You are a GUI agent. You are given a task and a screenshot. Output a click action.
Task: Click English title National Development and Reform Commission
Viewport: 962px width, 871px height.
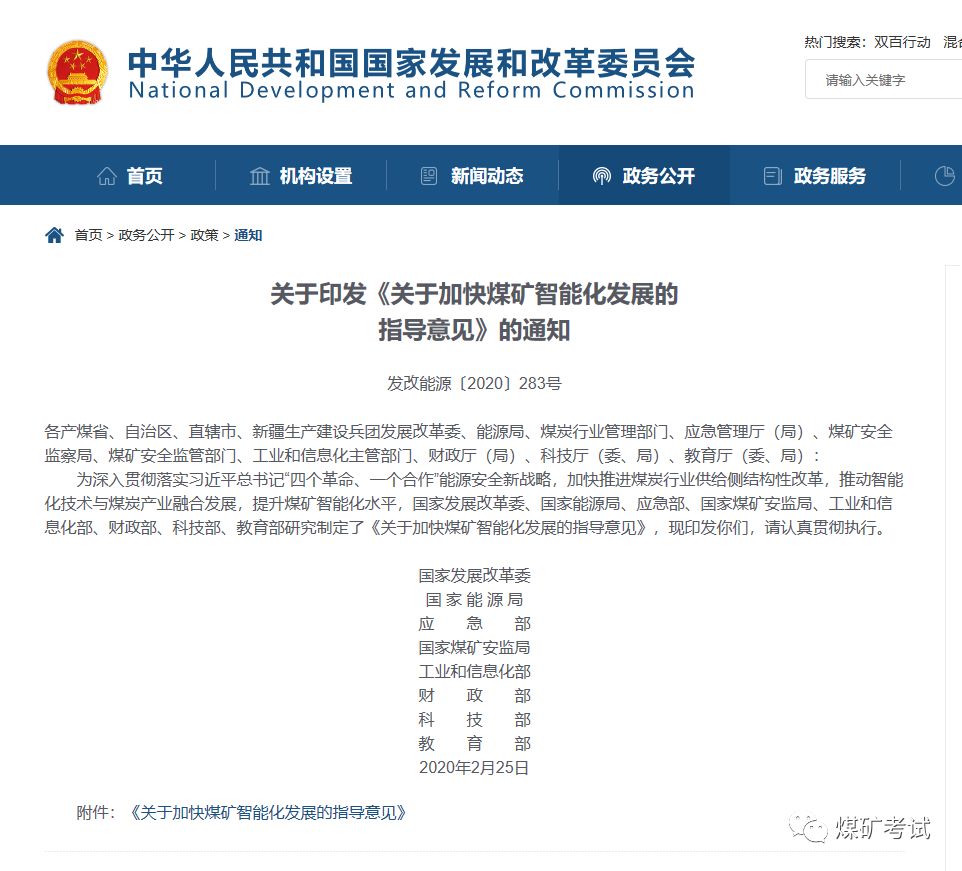tap(411, 90)
